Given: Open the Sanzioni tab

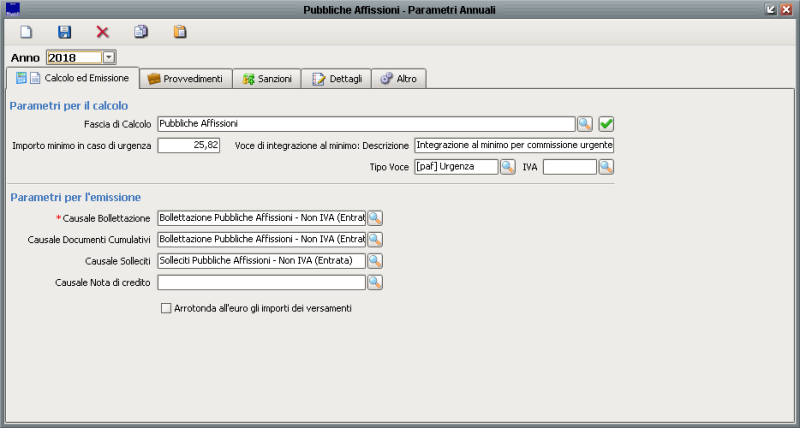Looking at the screenshot, I should pyautogui.click(x=267, y=79).
